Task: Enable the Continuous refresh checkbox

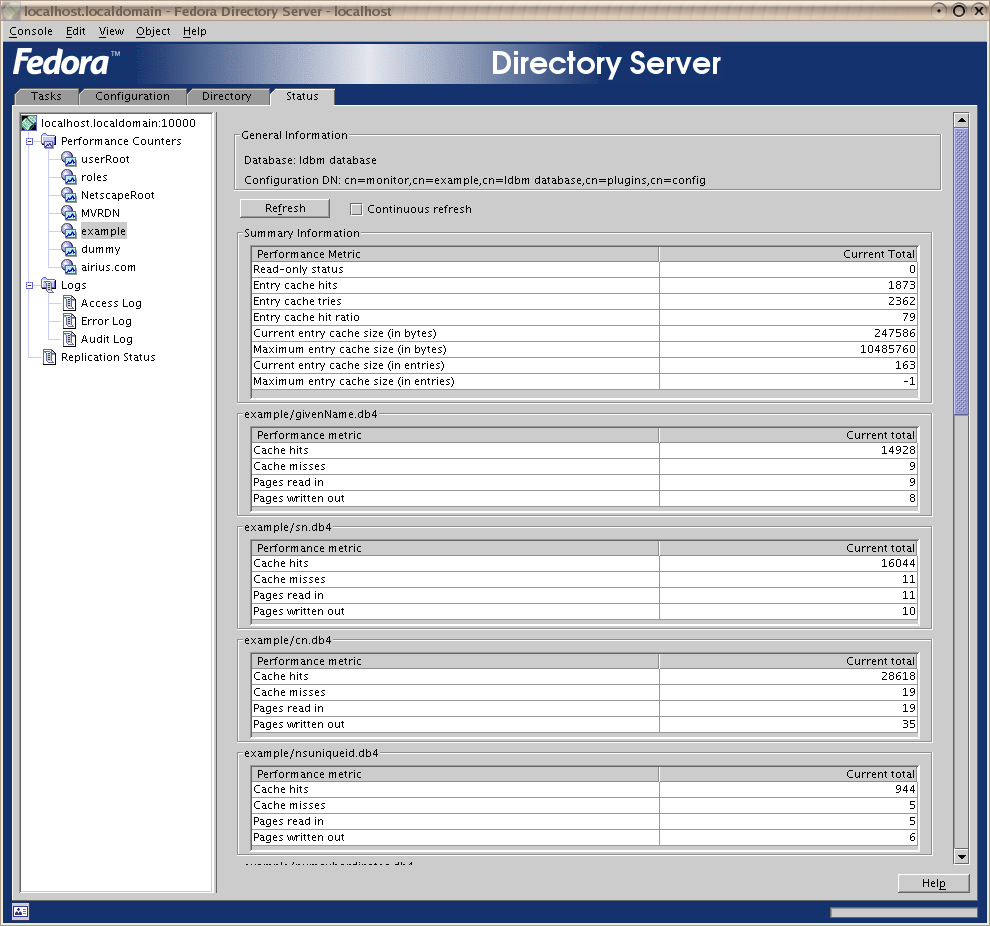Action: click(x=356, y=209)
